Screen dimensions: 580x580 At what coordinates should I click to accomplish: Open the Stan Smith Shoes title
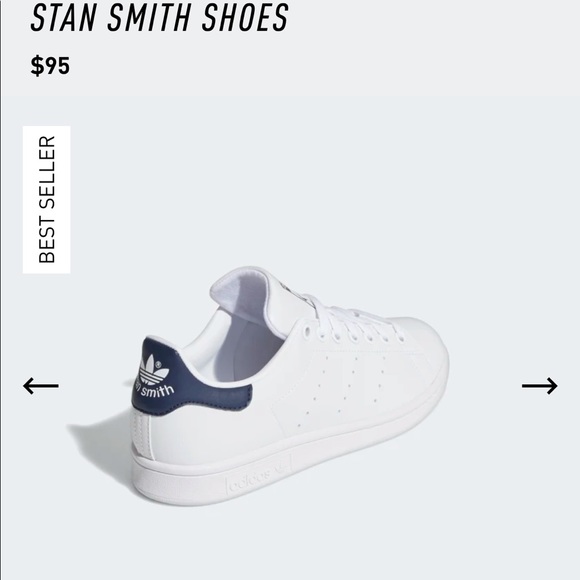(159, 17)
